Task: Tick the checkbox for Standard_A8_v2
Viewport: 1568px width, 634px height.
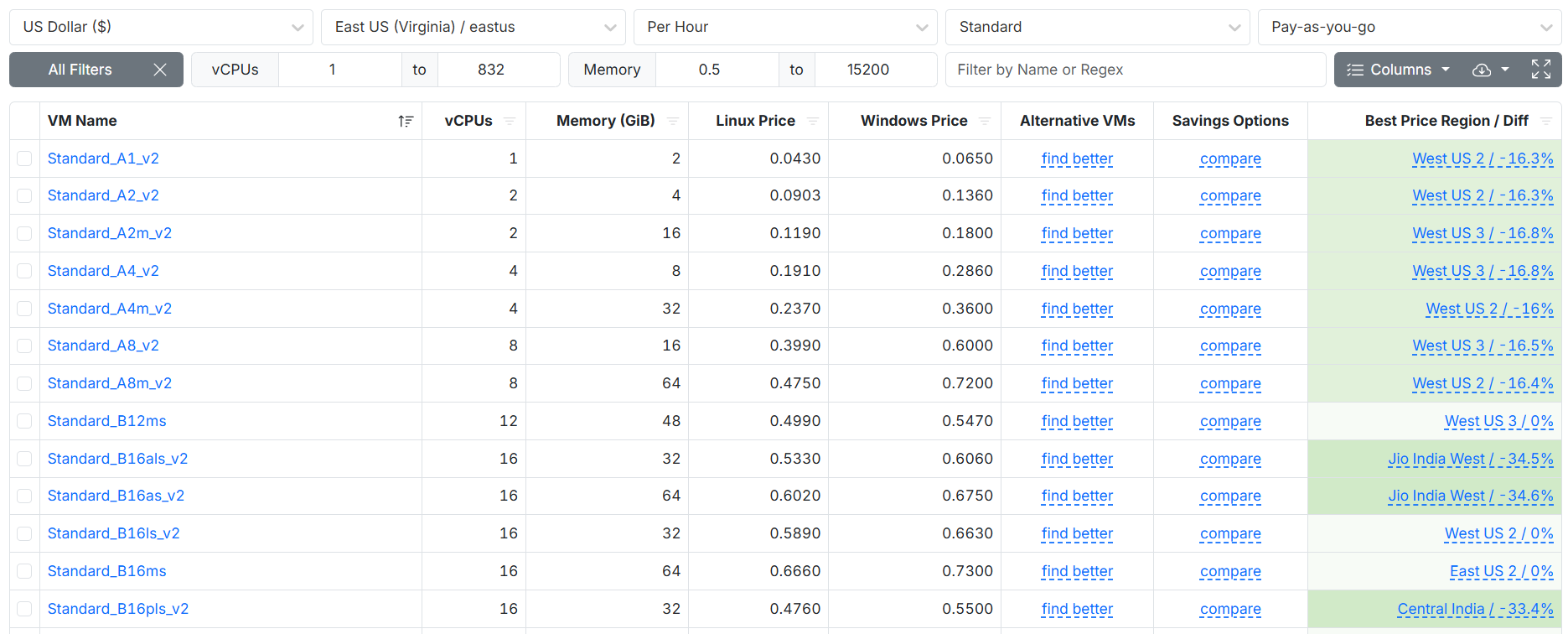Action: (24, 346)
